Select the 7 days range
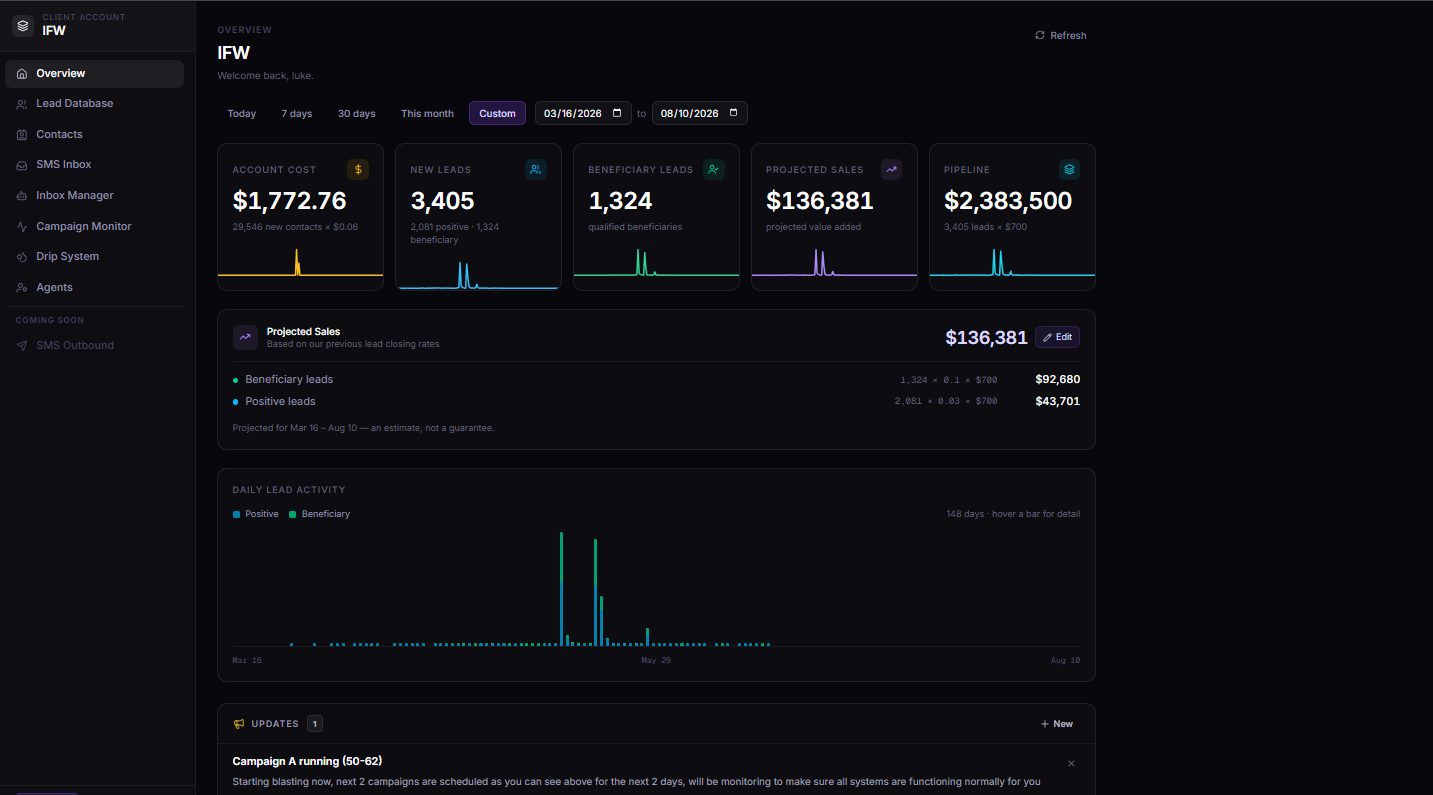 (297, 114)
